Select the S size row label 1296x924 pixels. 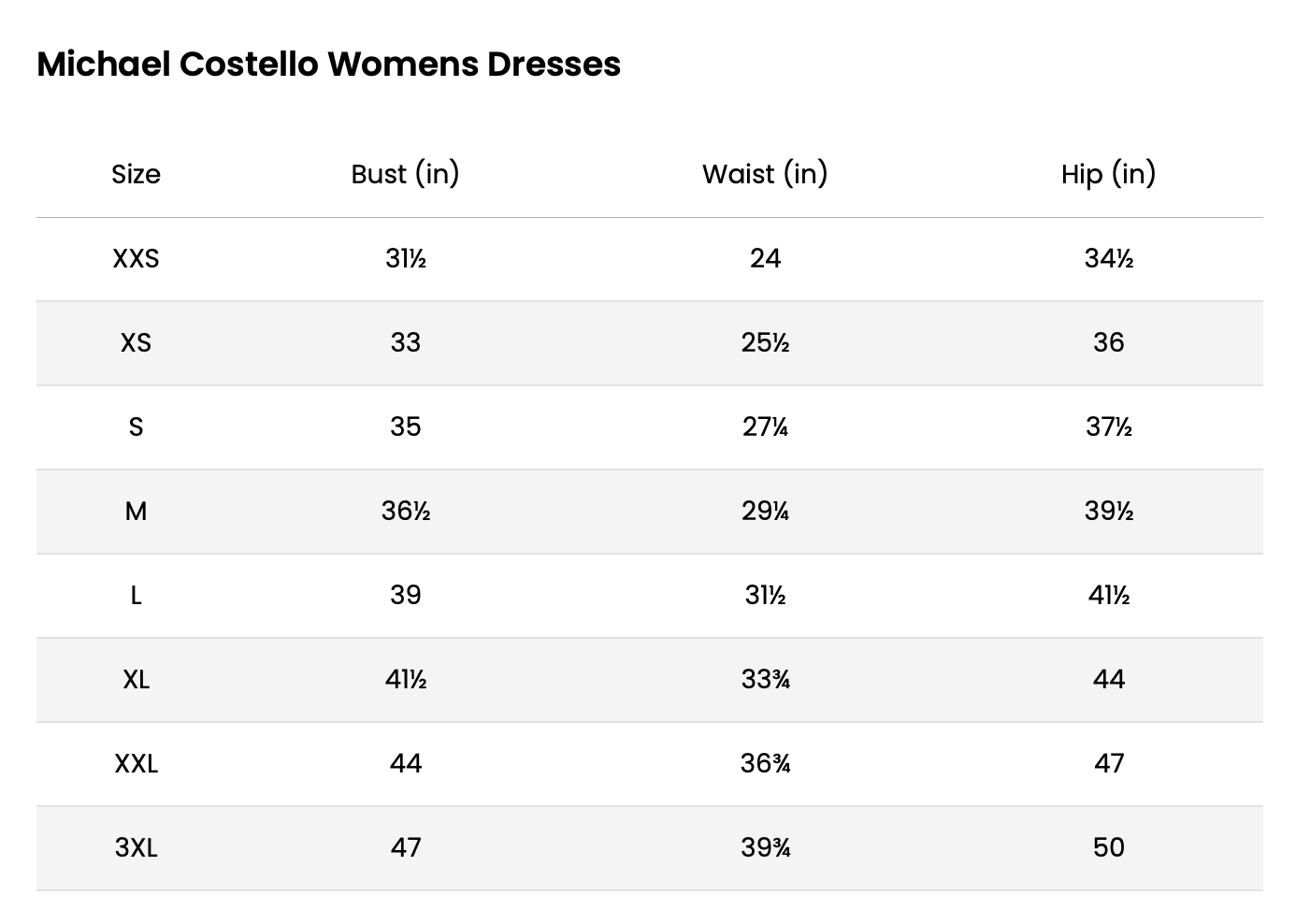point(136,427)
